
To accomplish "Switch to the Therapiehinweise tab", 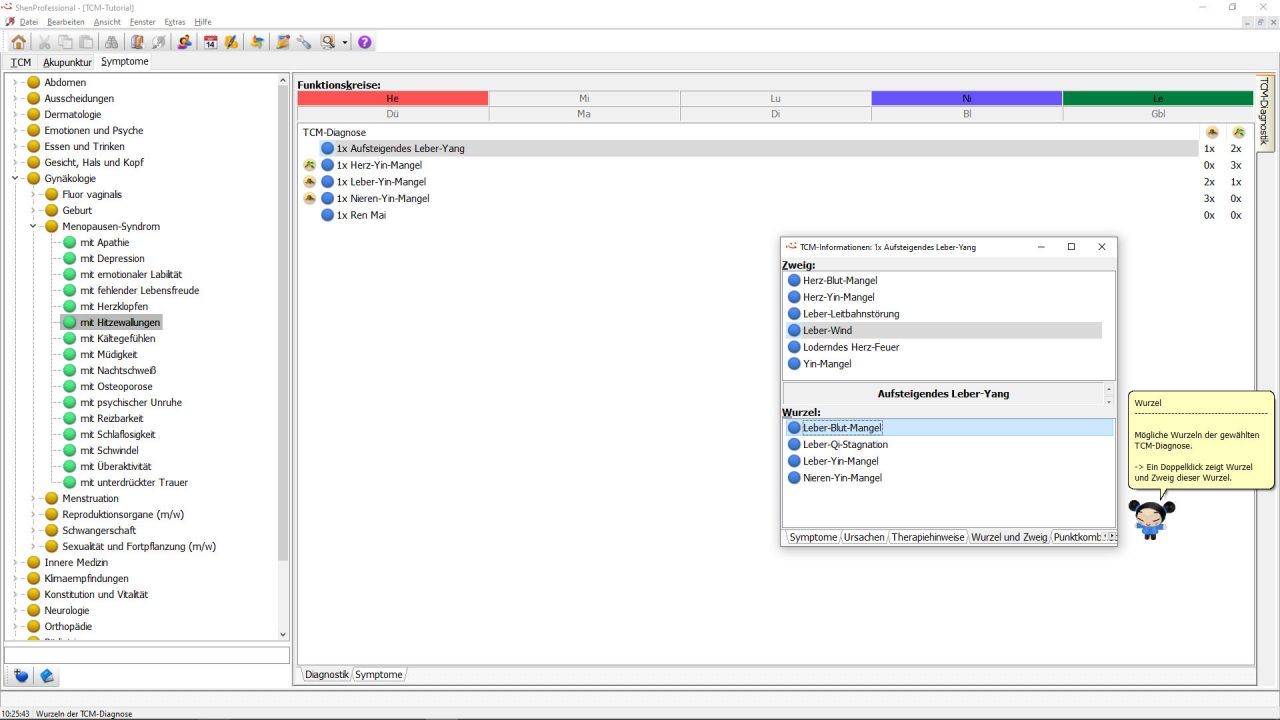I will 928,537.
